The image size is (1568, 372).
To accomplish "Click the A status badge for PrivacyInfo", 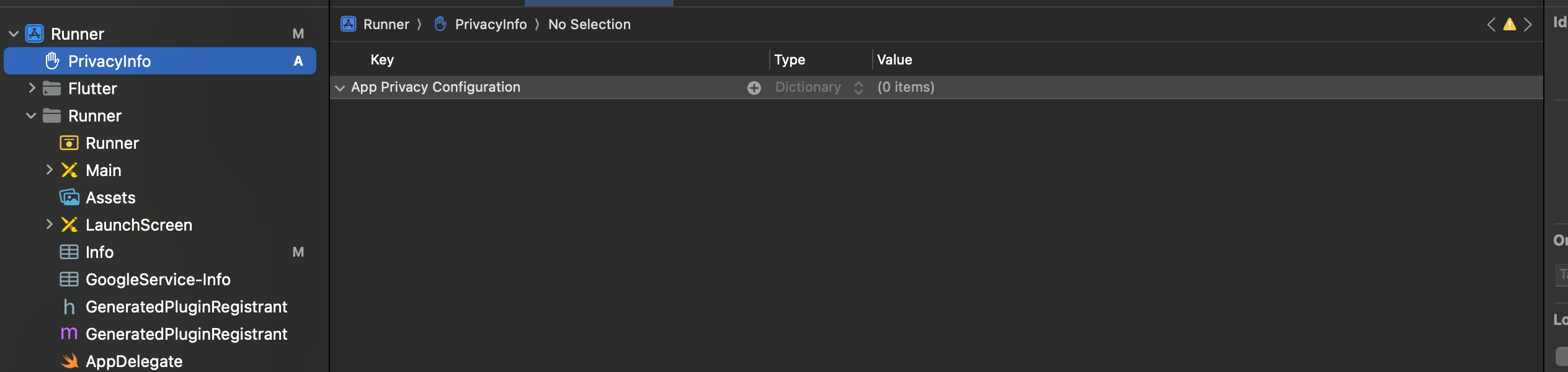I will [298, 61].
